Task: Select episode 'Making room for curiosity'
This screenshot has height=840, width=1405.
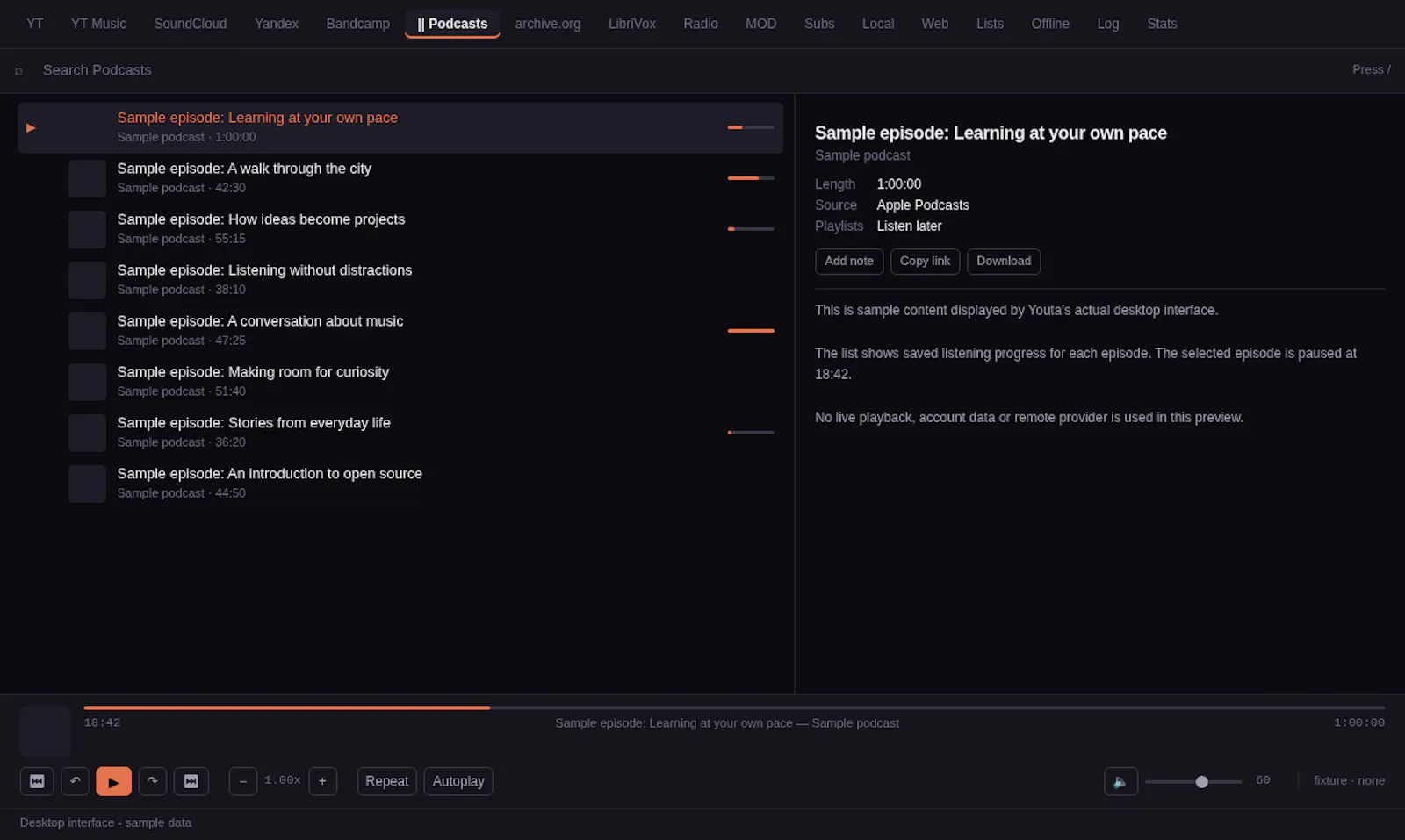Action: click(400, 382)
